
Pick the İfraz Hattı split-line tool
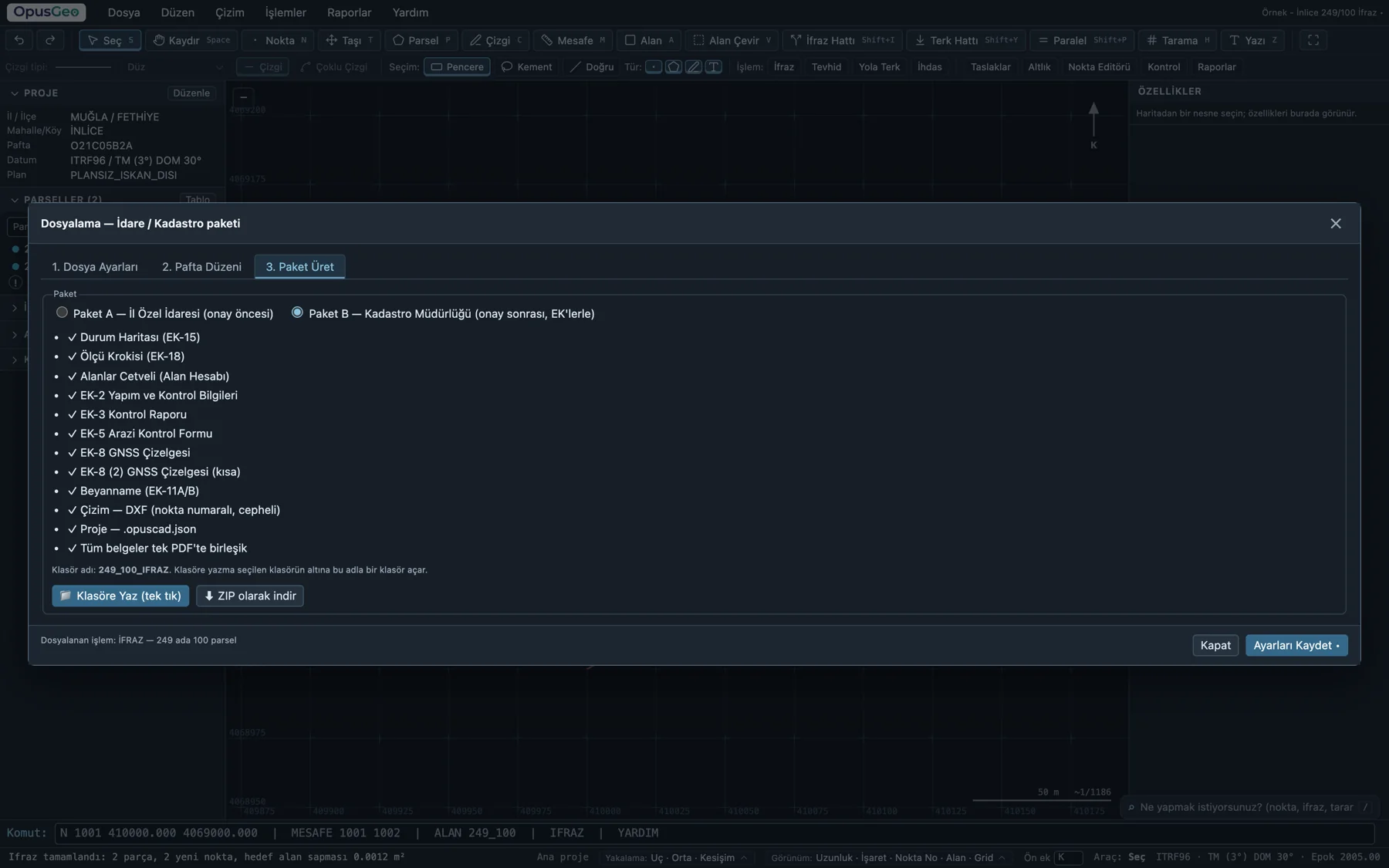(842, 40)
